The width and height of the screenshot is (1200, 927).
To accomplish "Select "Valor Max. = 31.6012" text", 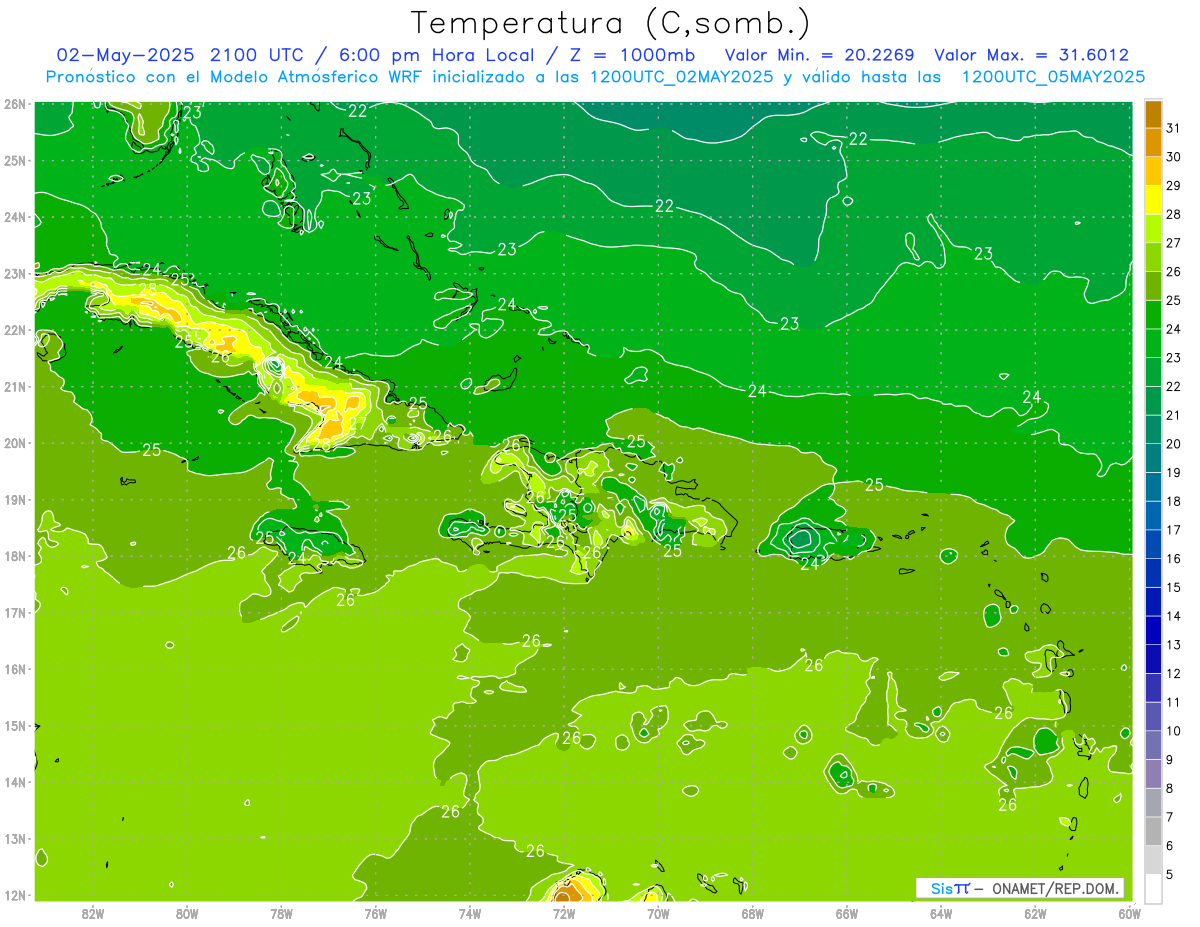I will point(1030,55).
